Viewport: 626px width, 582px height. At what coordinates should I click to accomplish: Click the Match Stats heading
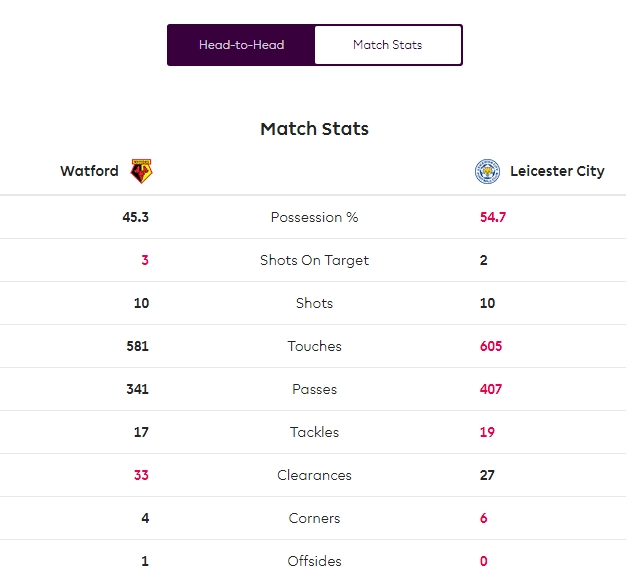[314, 129]
